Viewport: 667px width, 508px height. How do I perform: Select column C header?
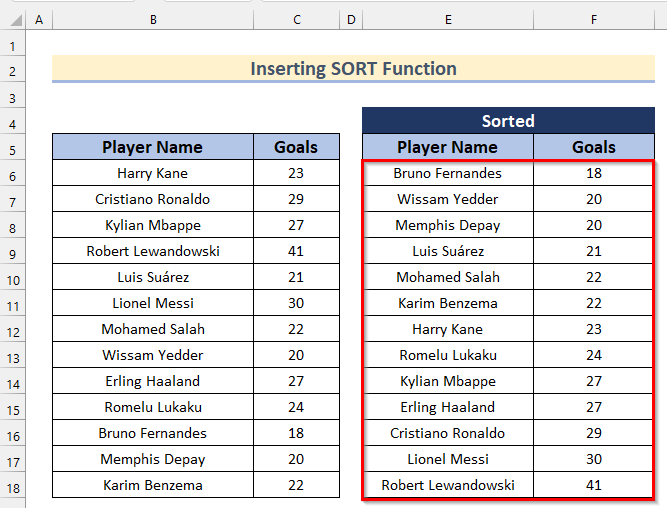(x=296, y=20)
